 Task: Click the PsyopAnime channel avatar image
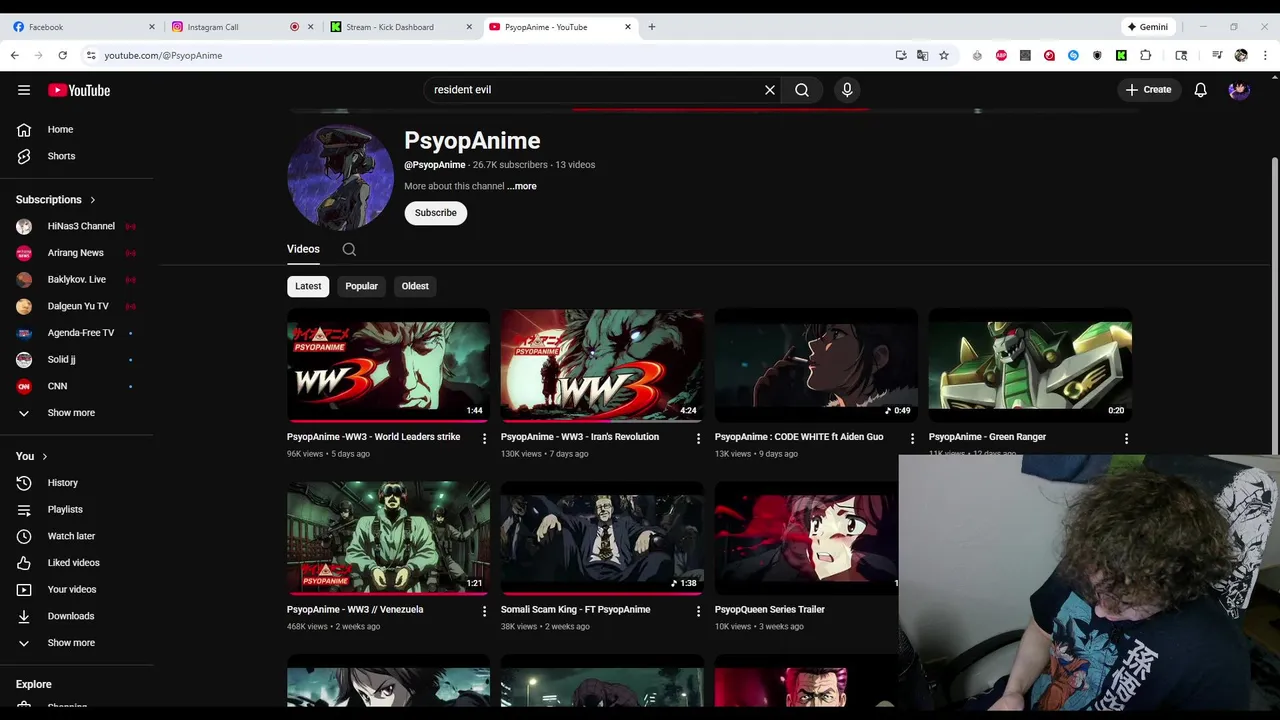[340, 177]
